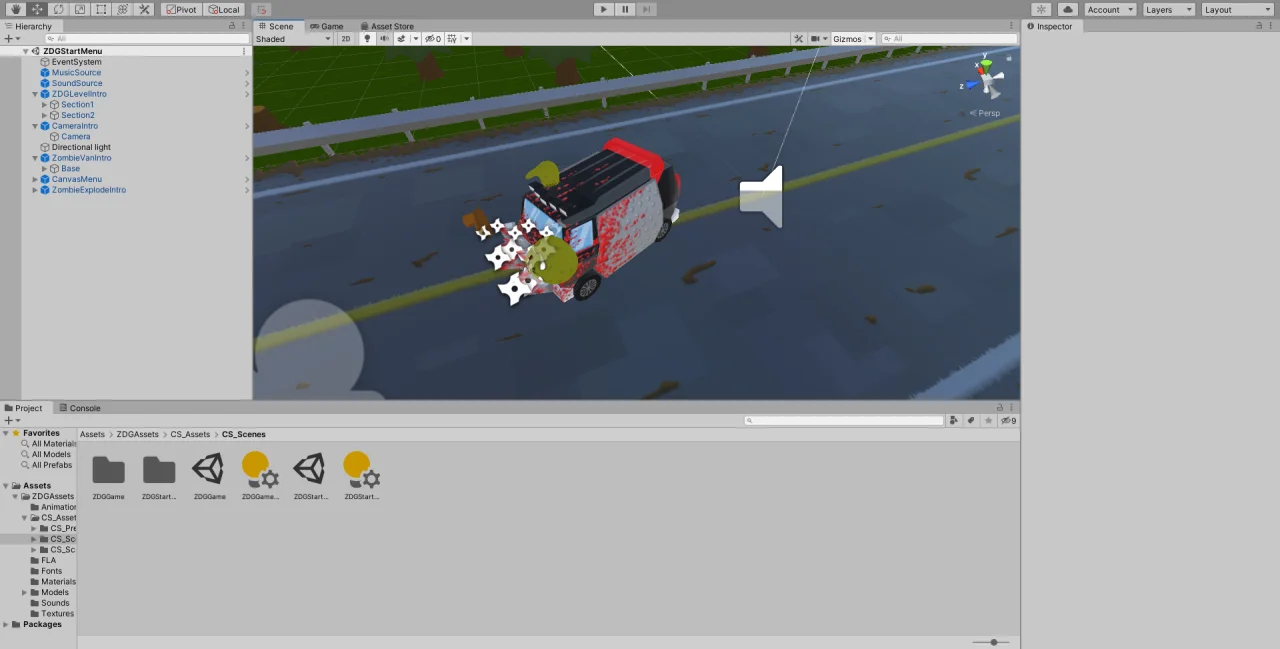Toggle Pivot/Center handle position
The height and width of the screenshot is (649, 1280).
(181, 9)
